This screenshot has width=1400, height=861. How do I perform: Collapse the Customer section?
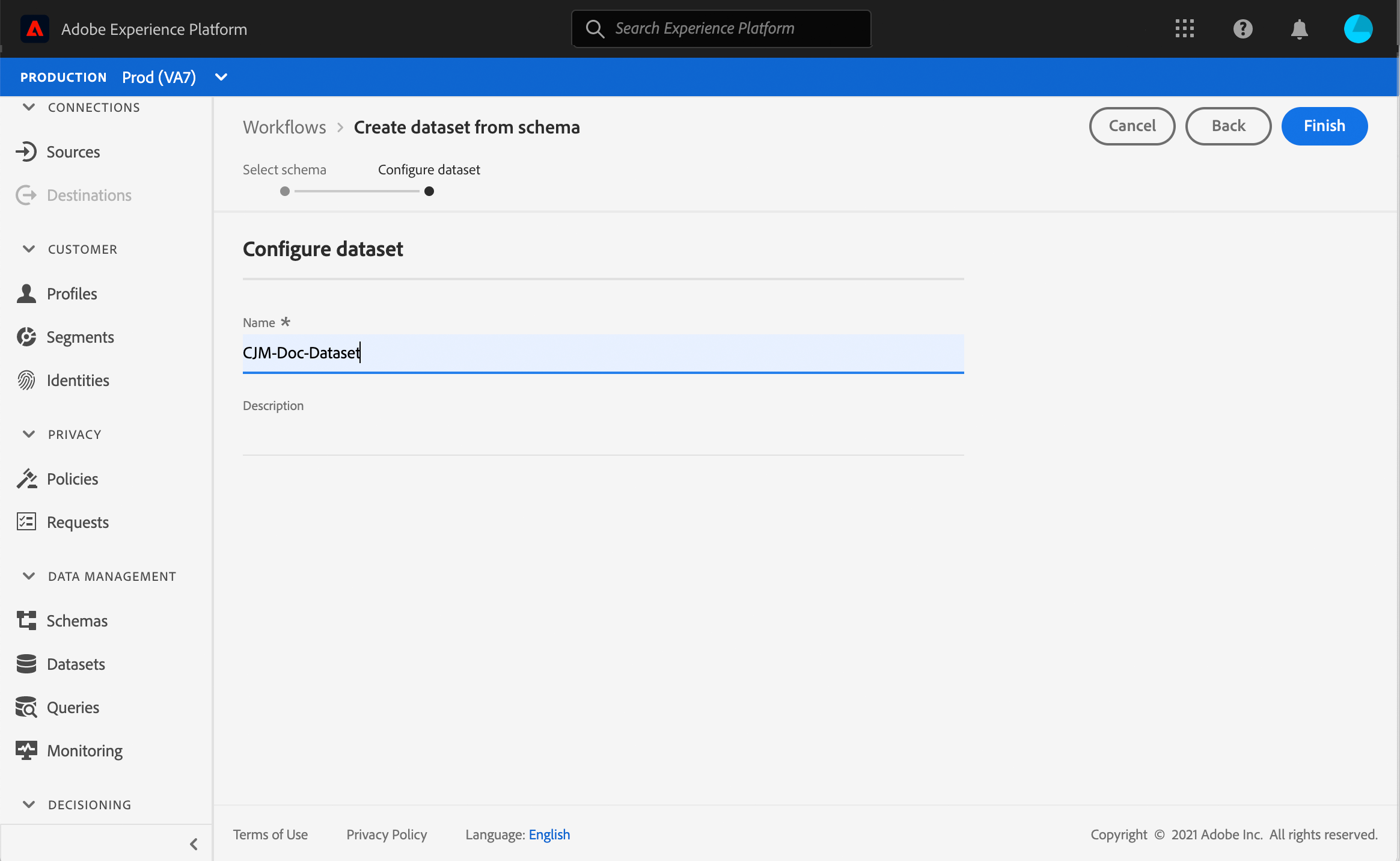coord(28,250)
